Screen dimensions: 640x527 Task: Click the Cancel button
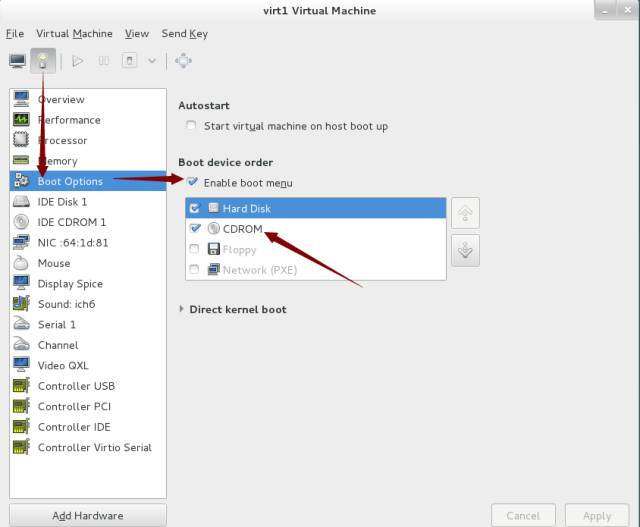pos(523,516)
